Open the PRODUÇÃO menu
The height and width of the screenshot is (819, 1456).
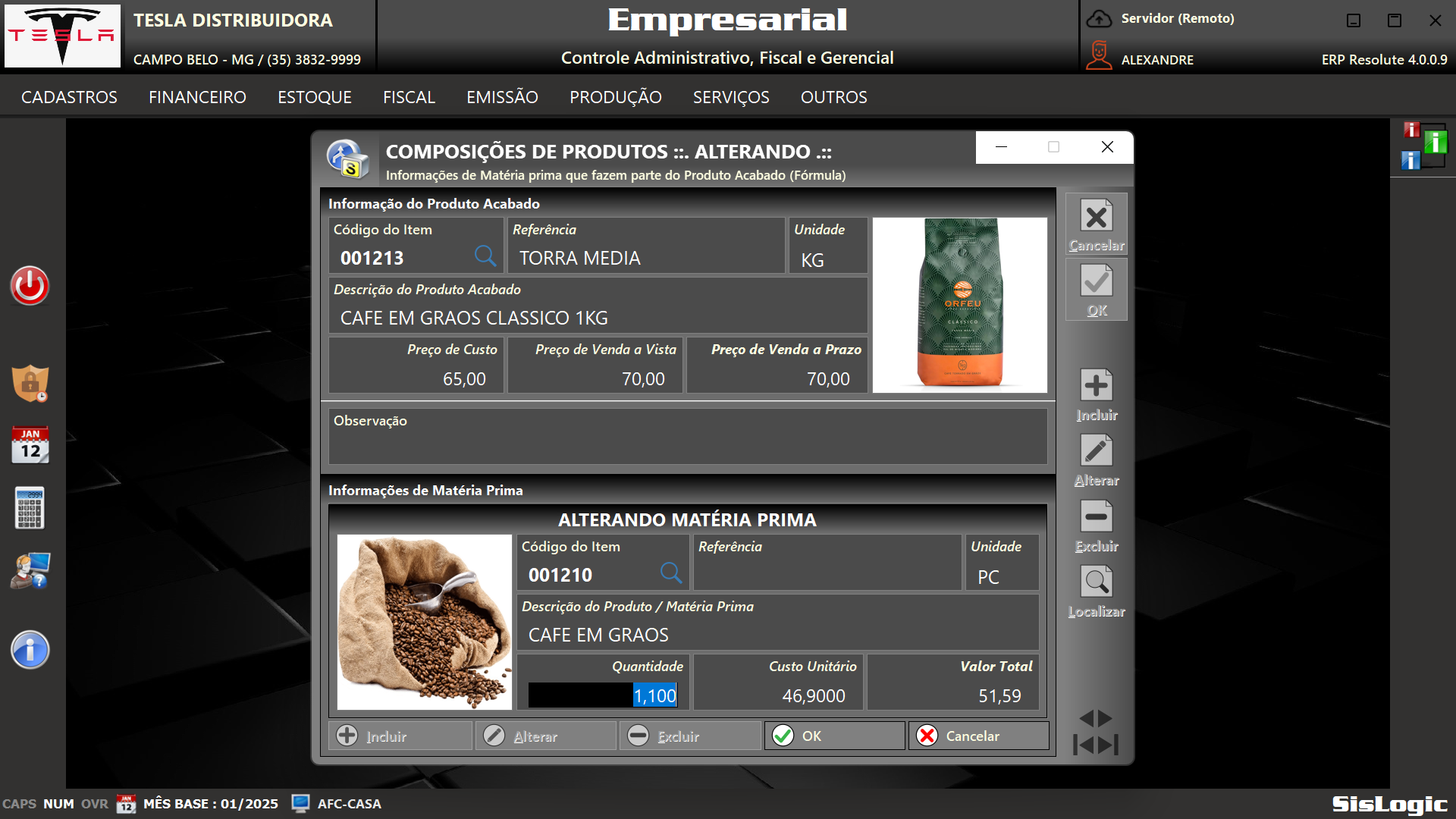(x=616, y=97)
